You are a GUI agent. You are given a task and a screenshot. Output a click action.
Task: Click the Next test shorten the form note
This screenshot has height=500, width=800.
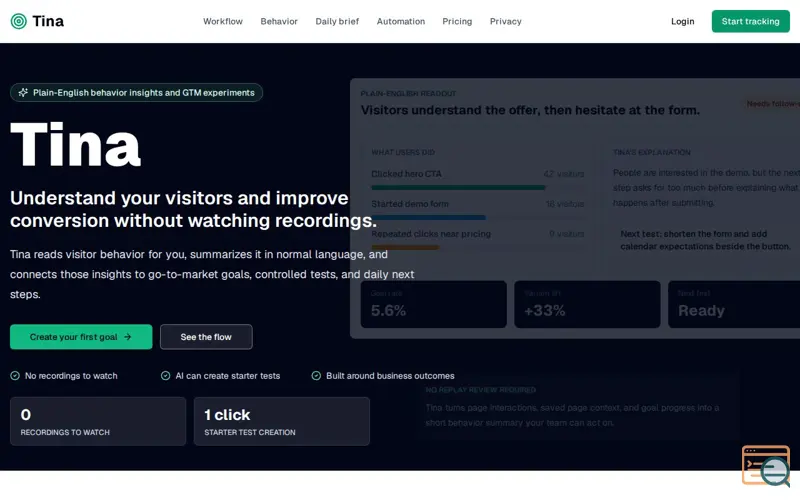pyautogui.click(x=705, y=240)
